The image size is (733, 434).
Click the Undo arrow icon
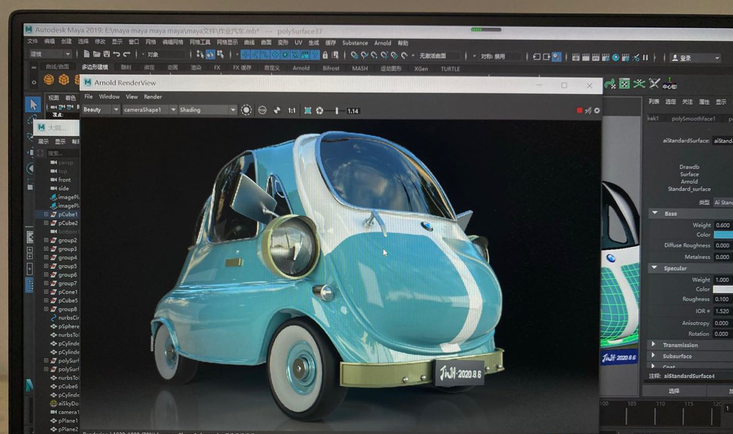[116, 55]
